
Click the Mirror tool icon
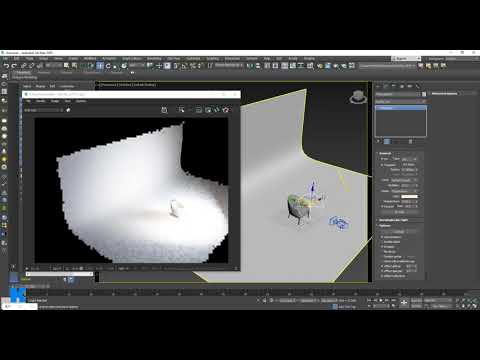249,66
